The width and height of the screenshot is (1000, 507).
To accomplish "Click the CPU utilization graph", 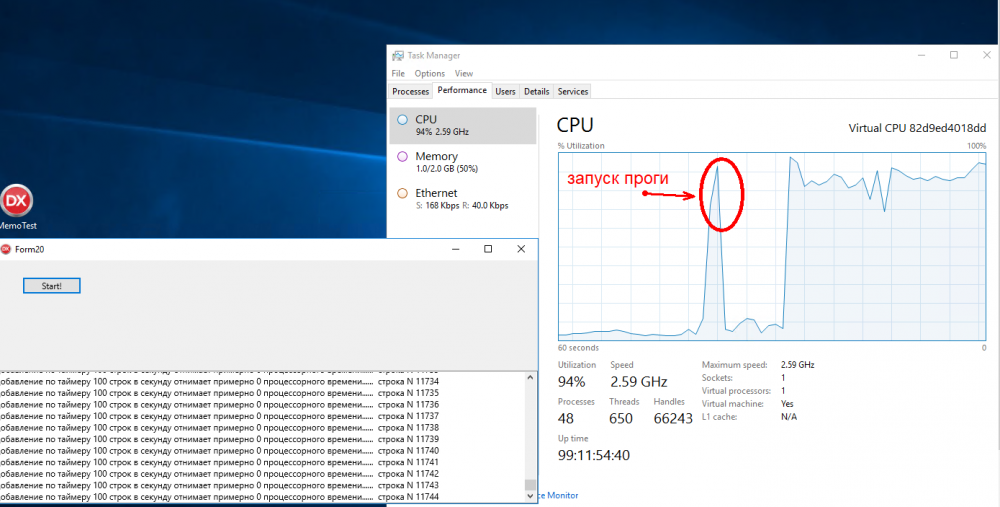I will (772, 246).
